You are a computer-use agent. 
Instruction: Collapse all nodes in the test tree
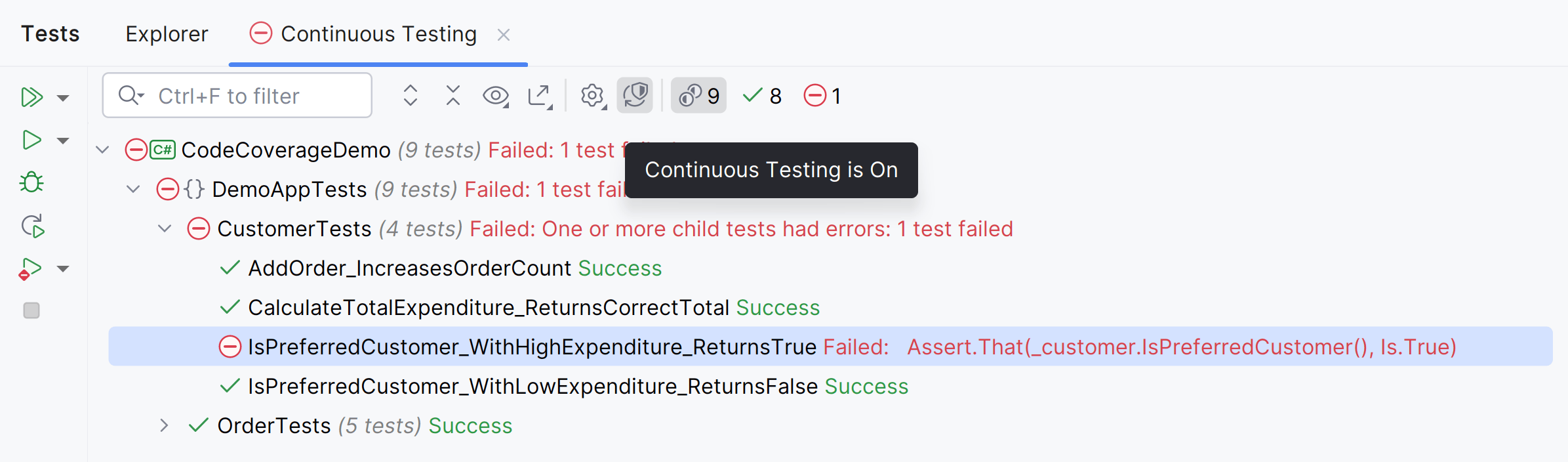(453, 96)
